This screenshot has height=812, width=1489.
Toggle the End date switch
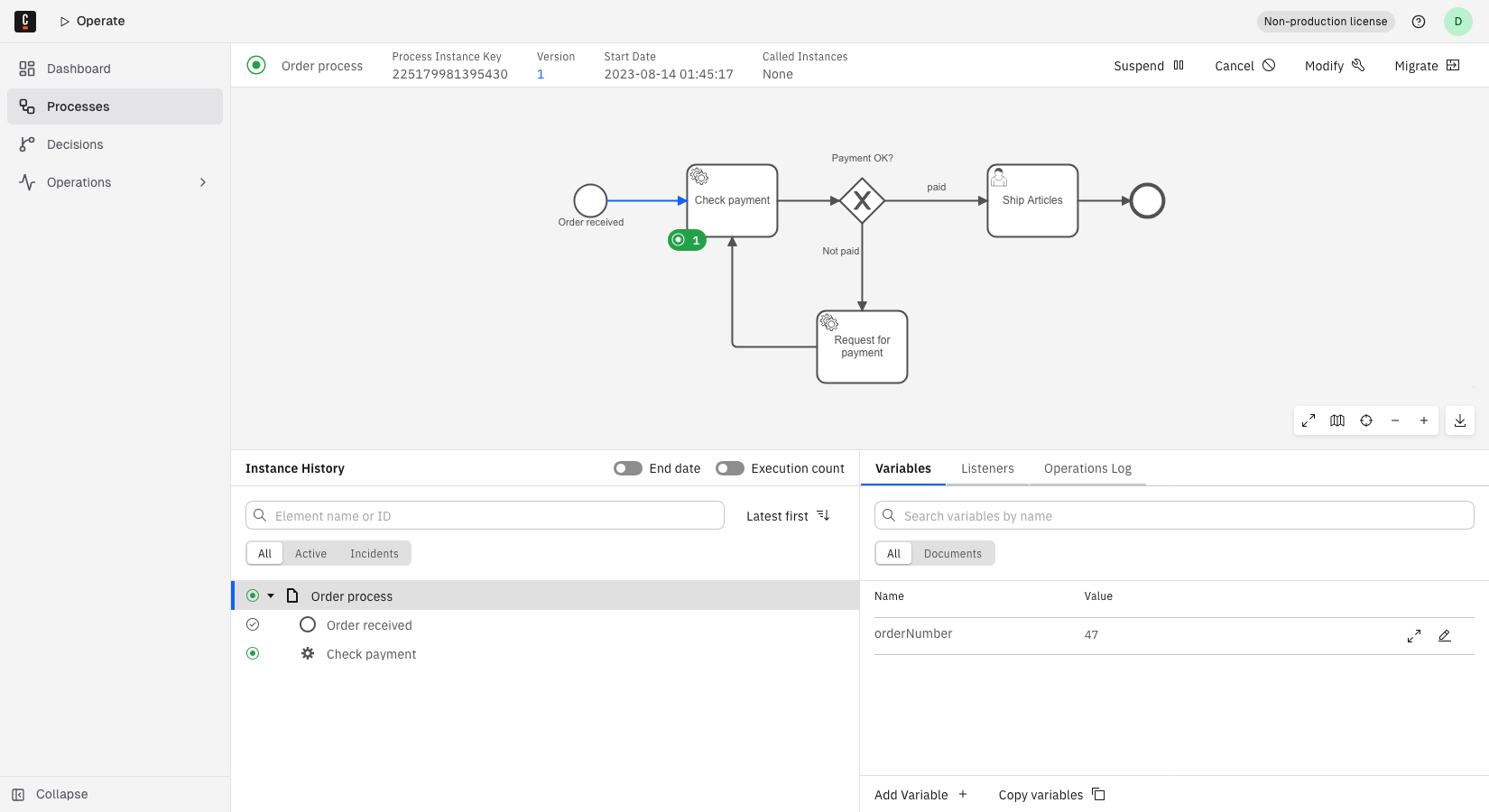628,468
